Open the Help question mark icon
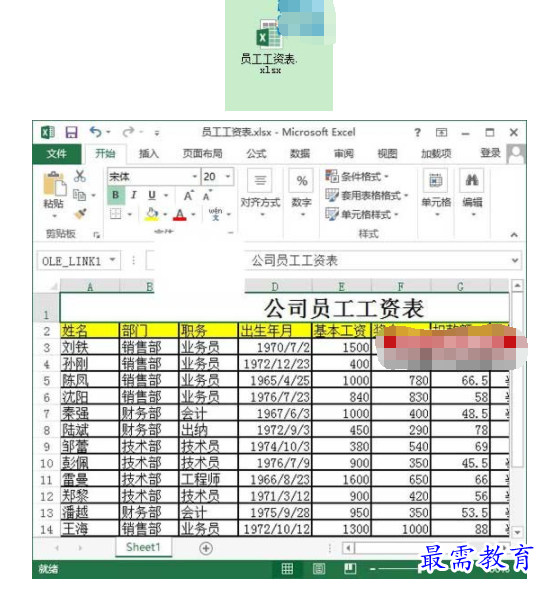The image size is (542, 589). [x=417, y=132]
